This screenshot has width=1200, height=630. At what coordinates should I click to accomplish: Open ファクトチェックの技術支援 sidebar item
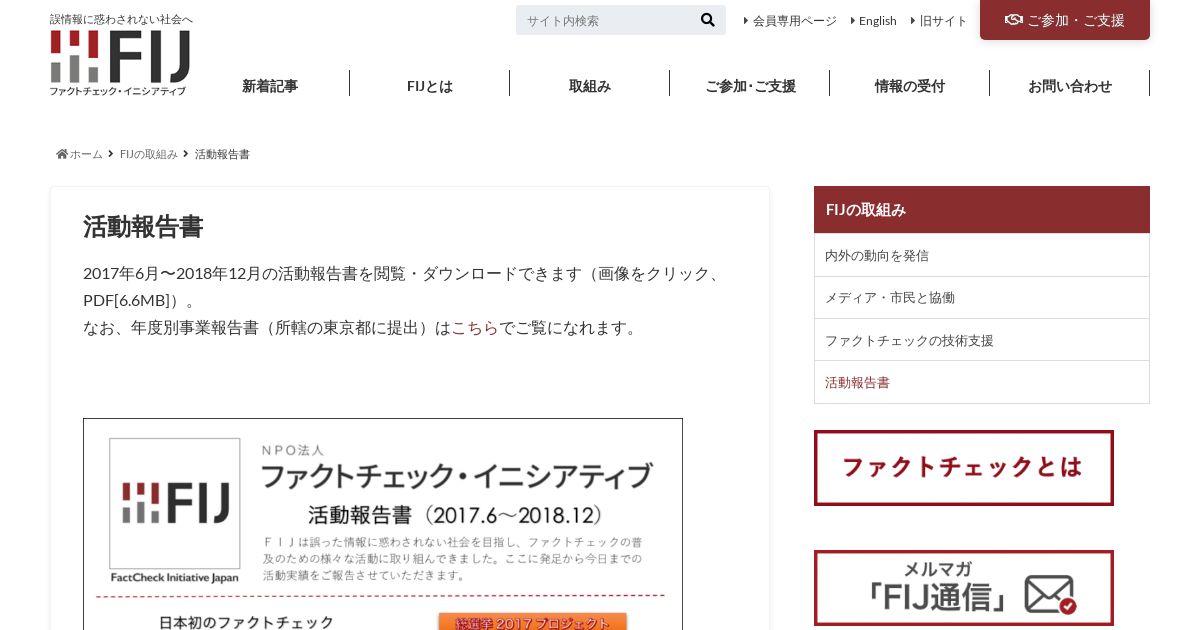click(982, 340)
